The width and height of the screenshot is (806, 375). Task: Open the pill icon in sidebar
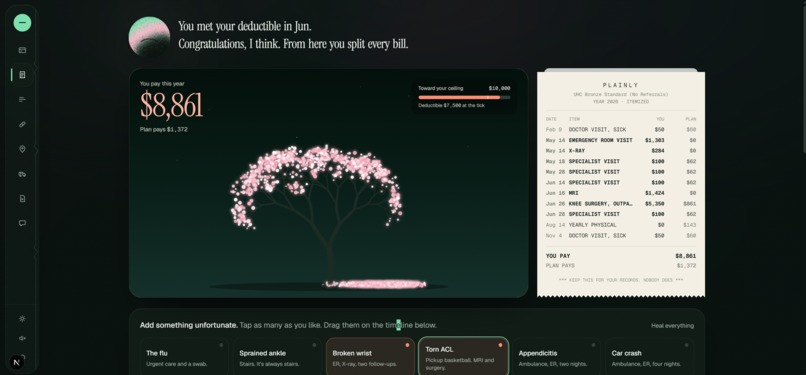coord(22,124)
